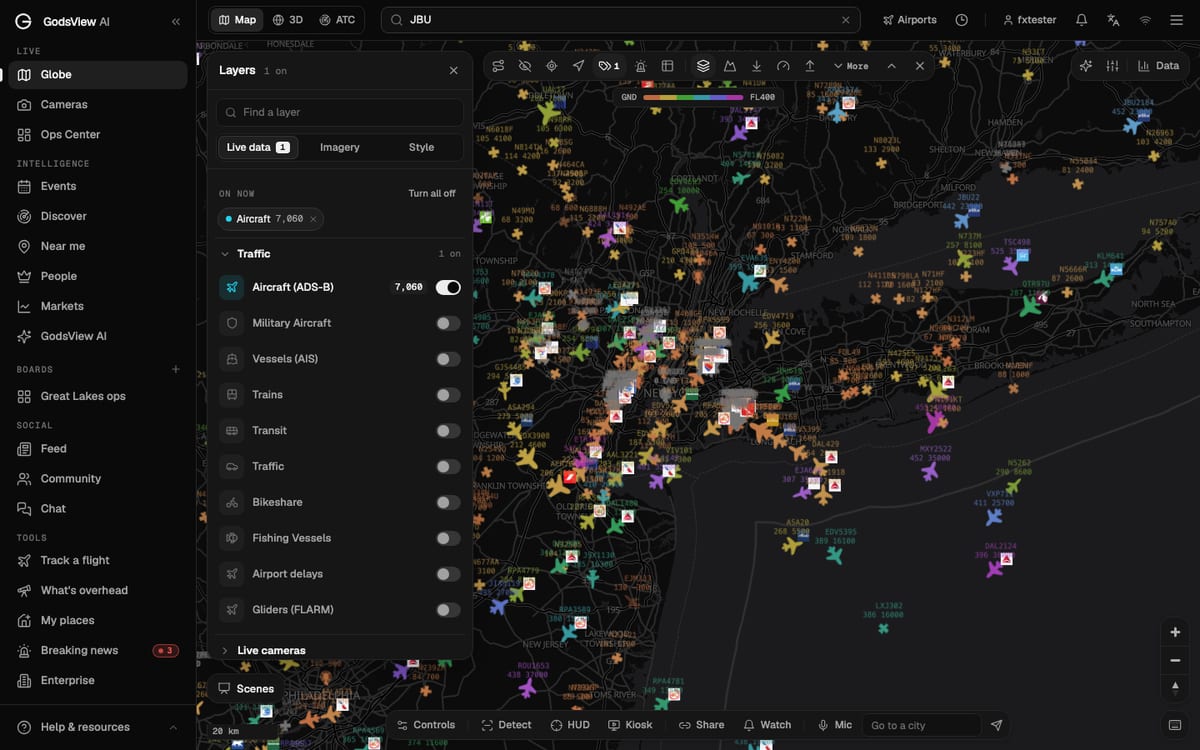Switch to the 3D view tab

[x=288, y=20]
